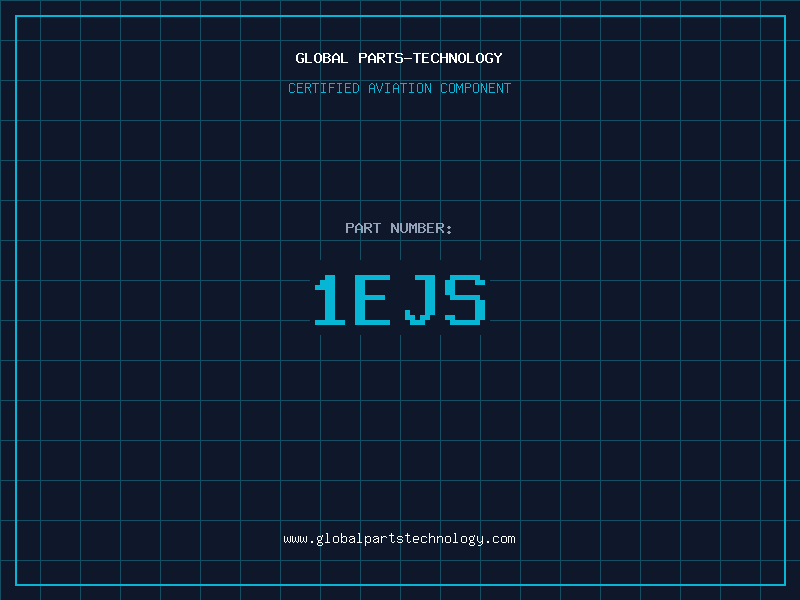Screen dimensions: 800x600
Task: Open the www.globalpartstechnology.com link
Action: 399,539
